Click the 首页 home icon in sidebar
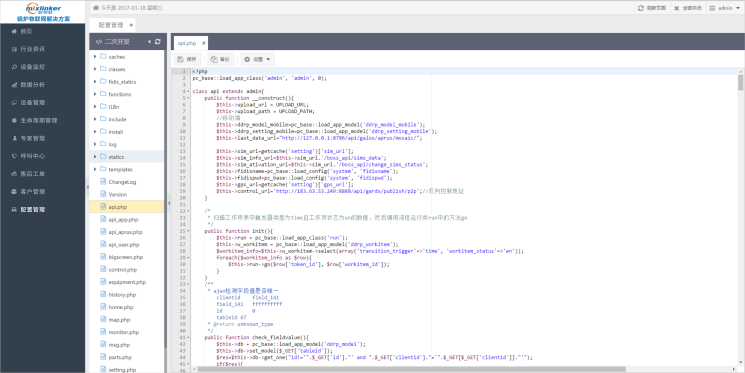 (14, 31)
